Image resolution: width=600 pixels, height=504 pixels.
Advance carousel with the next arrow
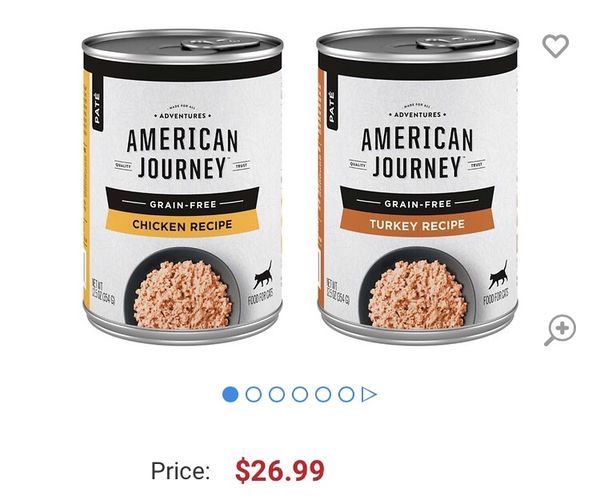(369, 394)
